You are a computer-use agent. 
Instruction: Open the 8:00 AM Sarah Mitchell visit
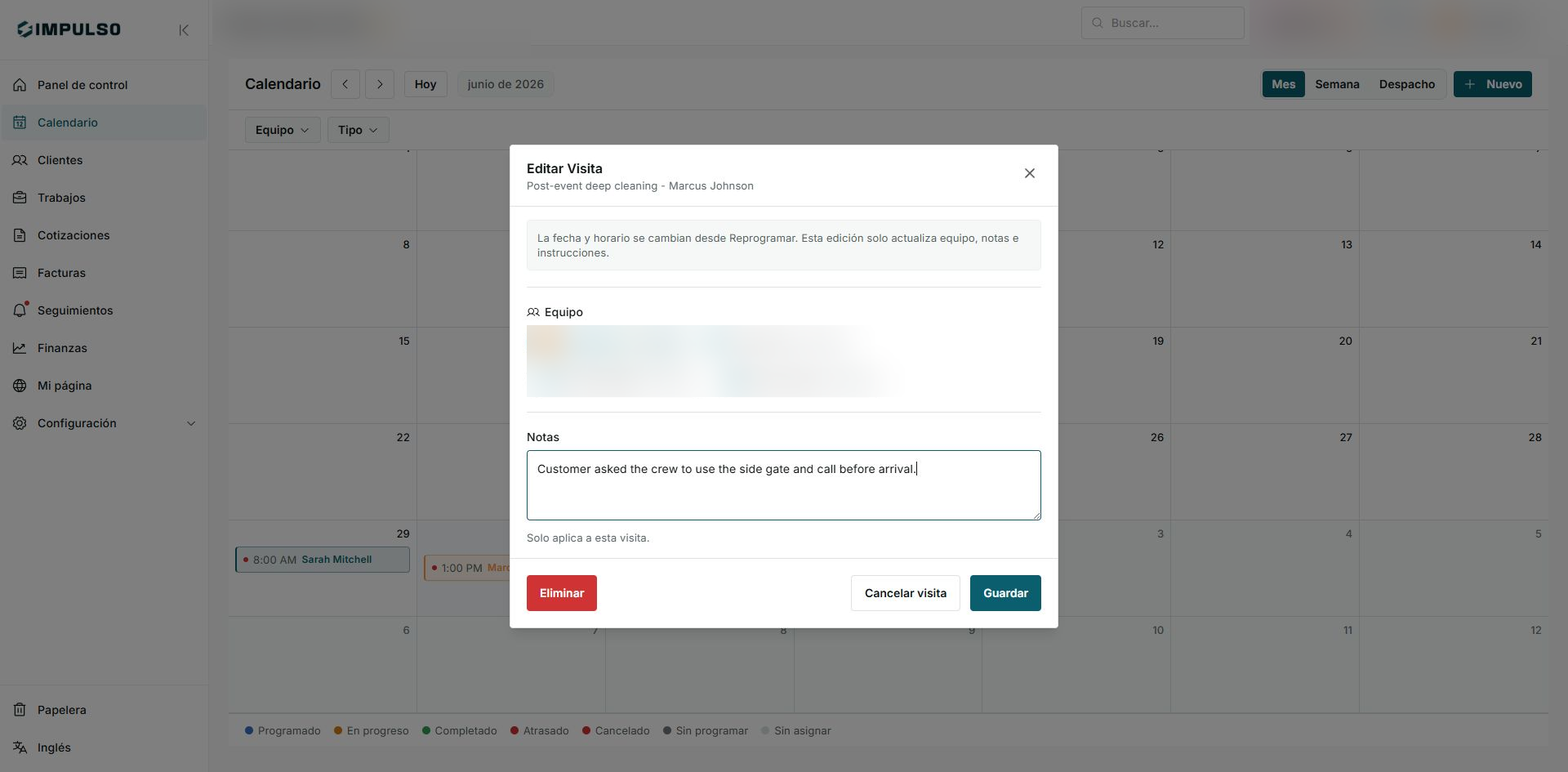[323, 560]
